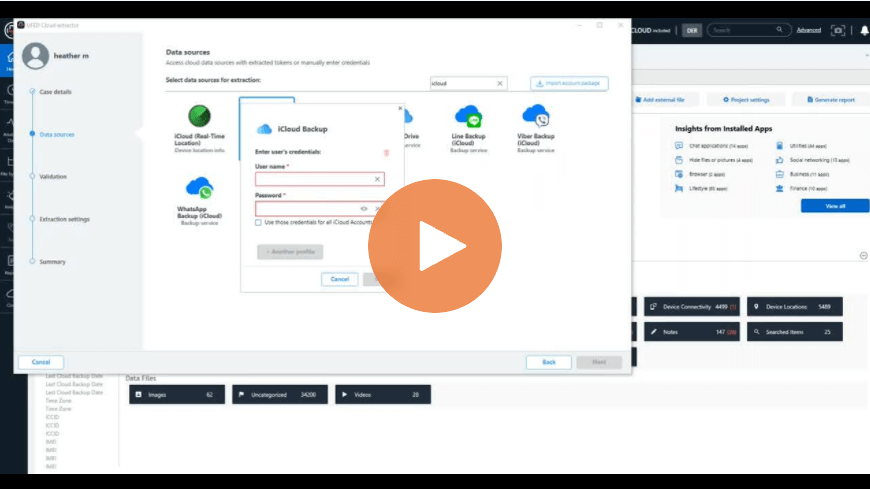Close the iCloud Backup credentials dialog
This screenshot has width=870, height=489.
400,108
